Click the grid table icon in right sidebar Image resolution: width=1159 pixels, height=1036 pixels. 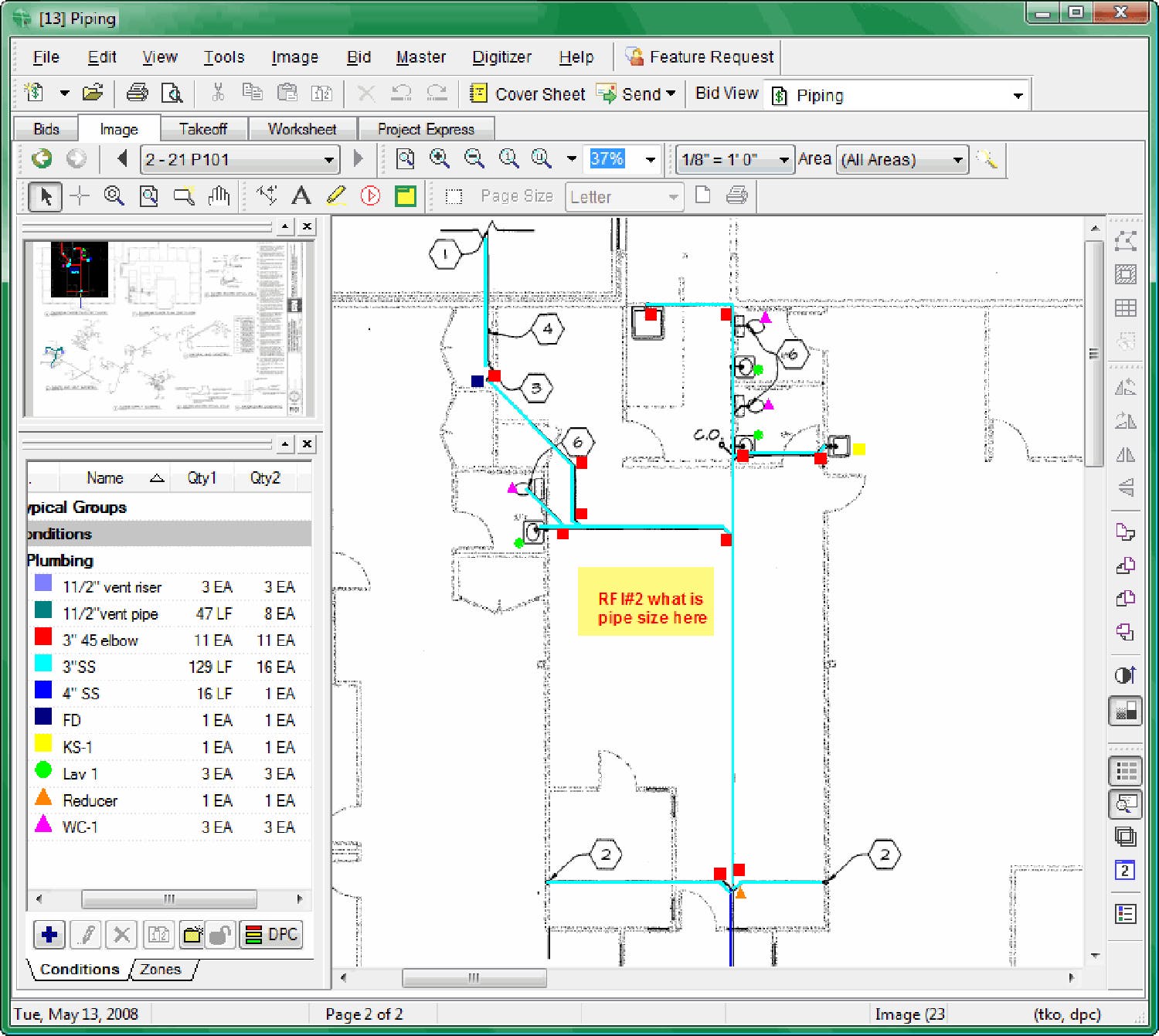pyautogui.click(x=1126, y=308)
